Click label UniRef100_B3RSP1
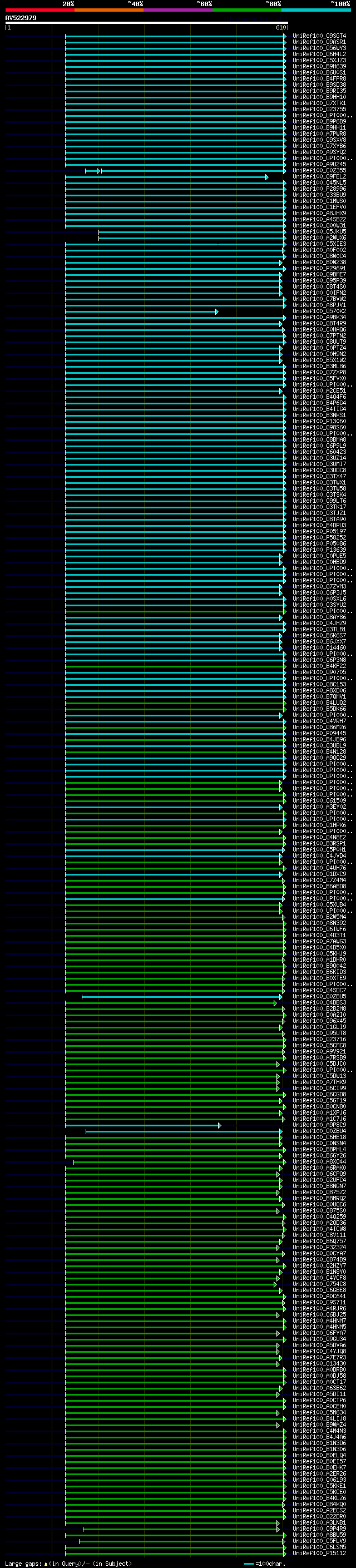 319,844
